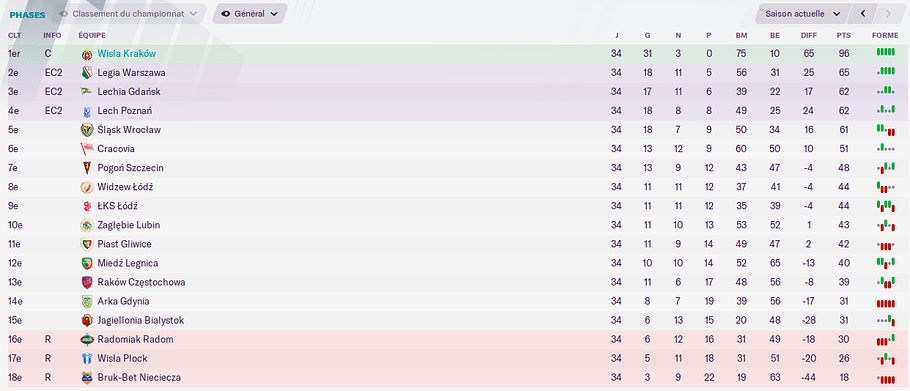
Task: Select the Arka Gdynia table row
Action: tap(454, 302)
